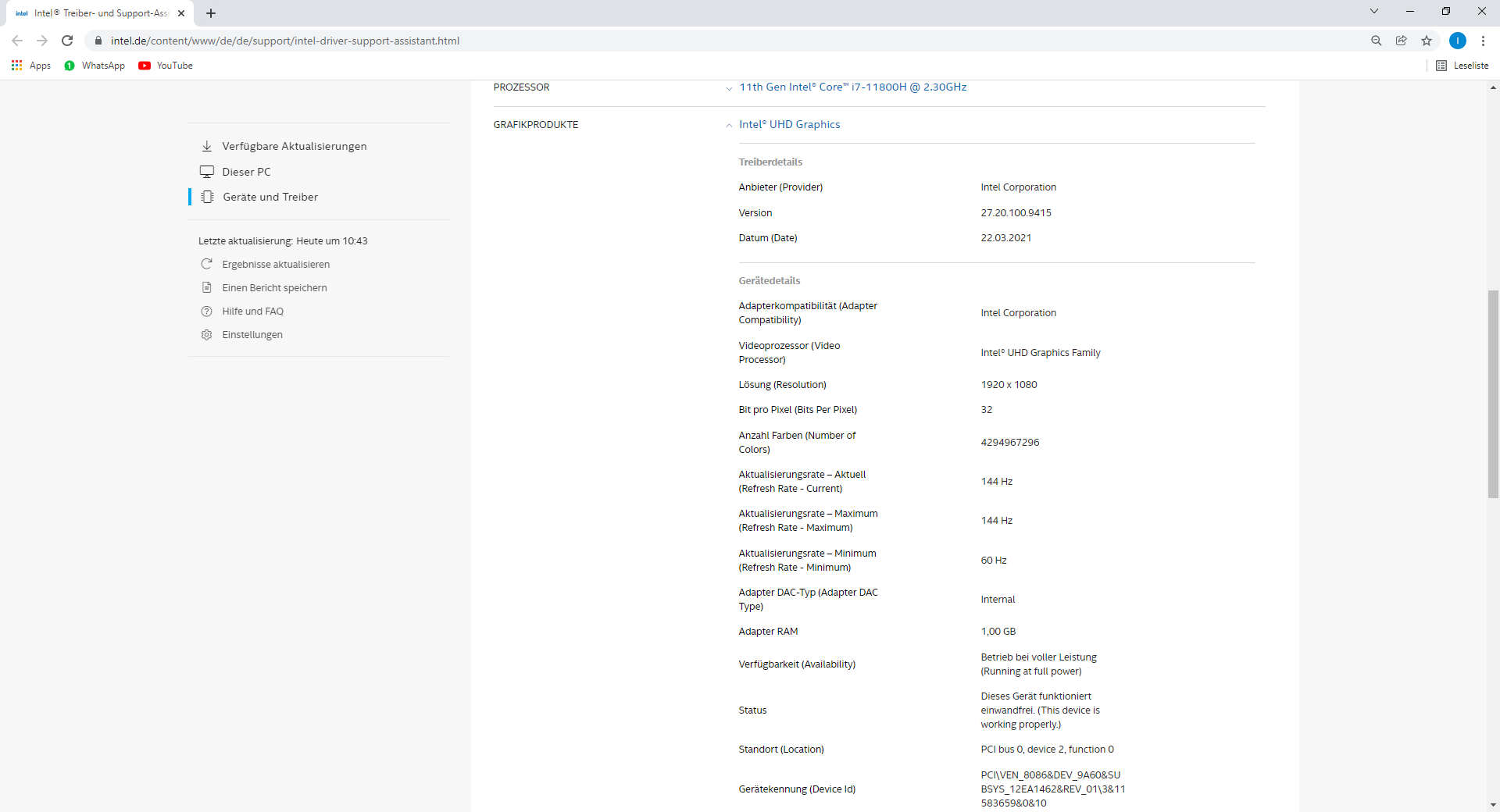Viewport: 1500px width, 812px height.
Task: Open the zoom magnifier icon in address bar
Action: 1377,41
